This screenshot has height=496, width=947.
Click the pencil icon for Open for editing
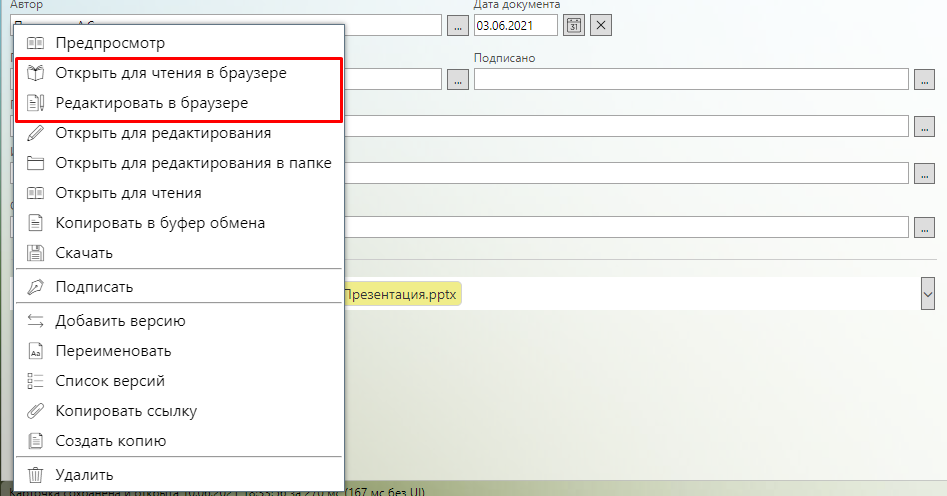pyautogui.click(x=35, y=132)
